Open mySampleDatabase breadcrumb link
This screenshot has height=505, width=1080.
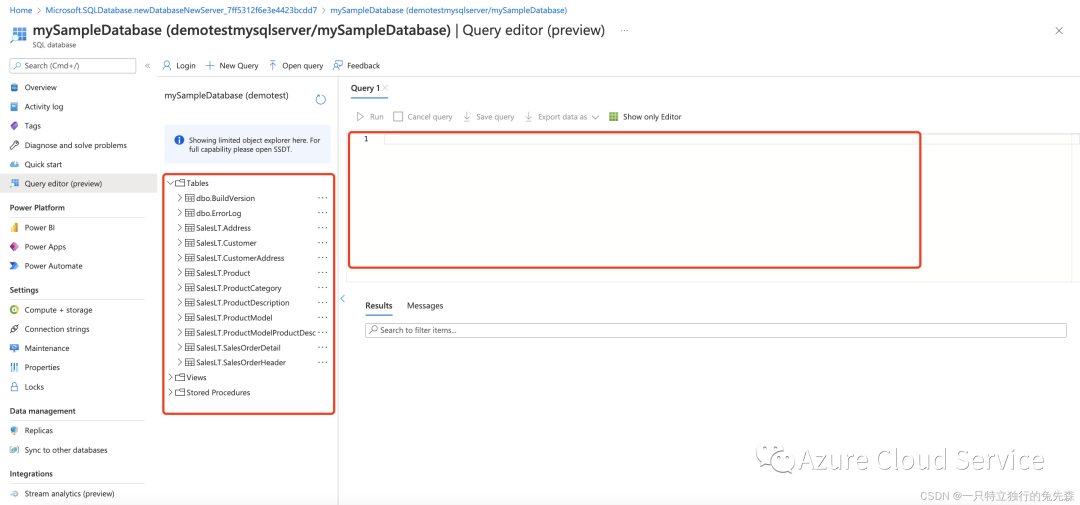[449, 10]
